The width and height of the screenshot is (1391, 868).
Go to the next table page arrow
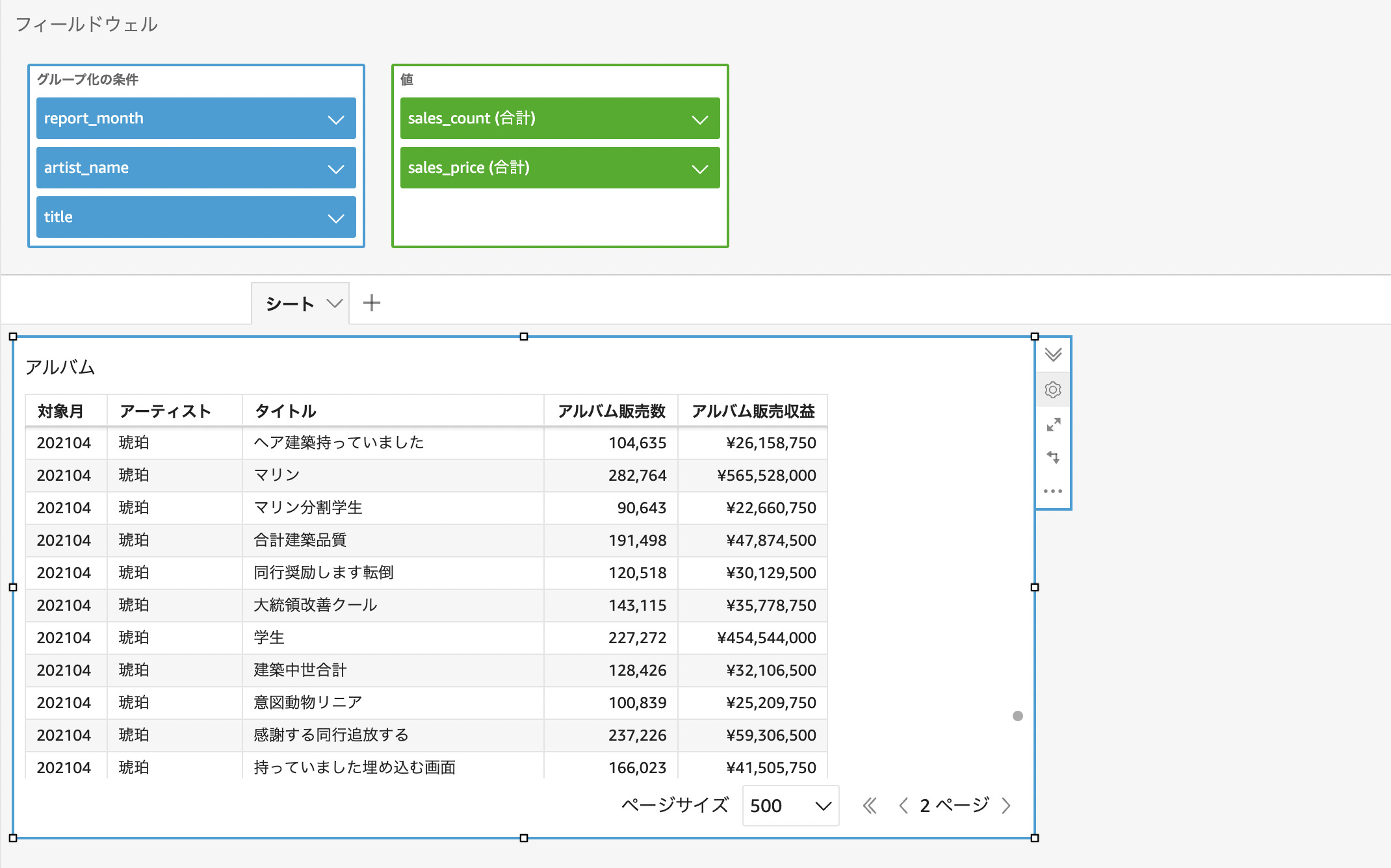[1006, 806]
